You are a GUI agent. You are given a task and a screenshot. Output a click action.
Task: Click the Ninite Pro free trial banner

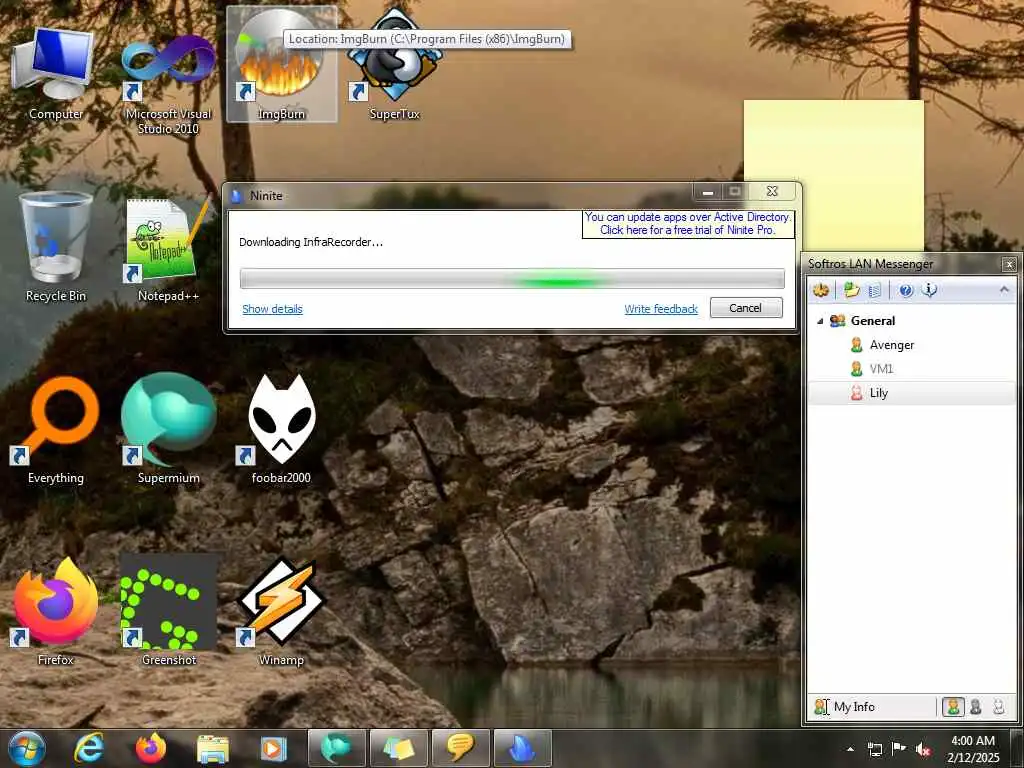point(688,223)
